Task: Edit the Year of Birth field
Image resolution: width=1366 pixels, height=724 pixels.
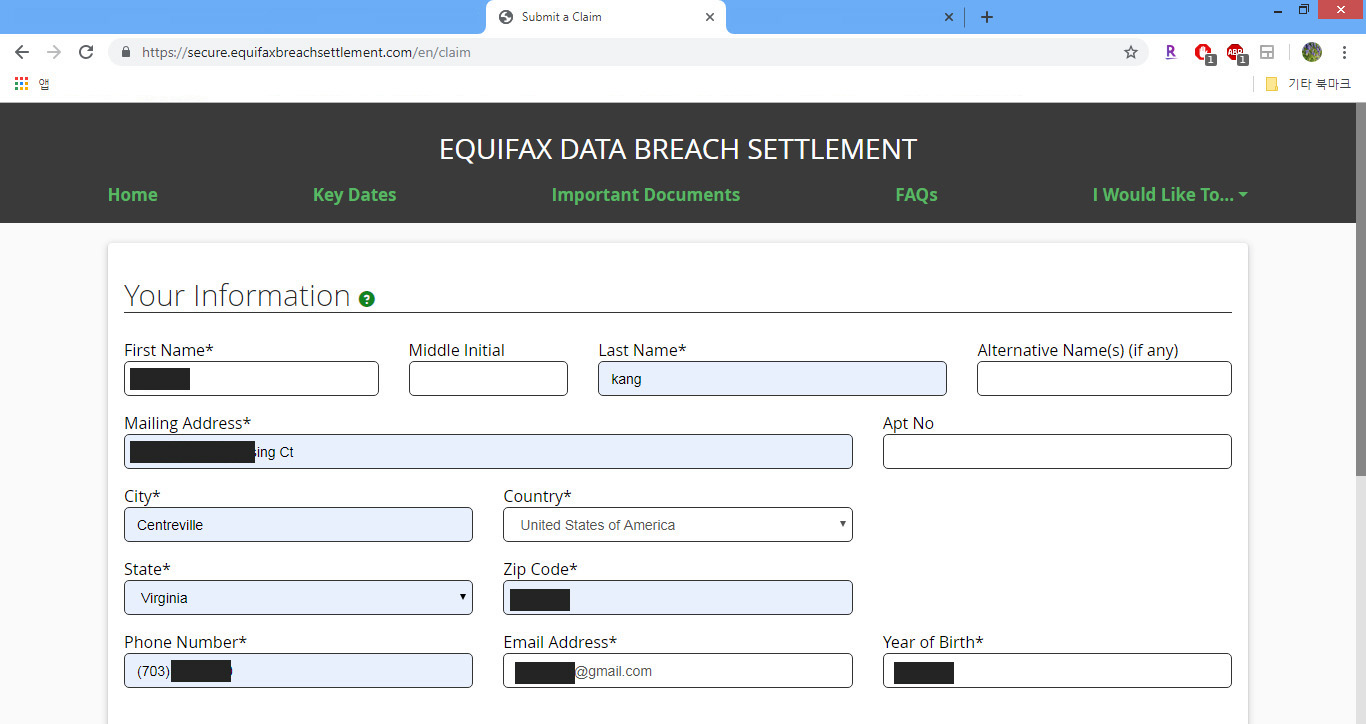Action: point(1057,671)
